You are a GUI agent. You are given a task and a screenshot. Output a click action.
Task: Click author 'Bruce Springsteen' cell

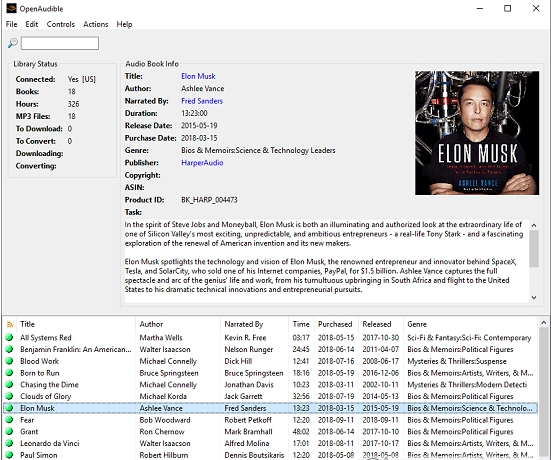pyautogui.click(x=169, y=373)
